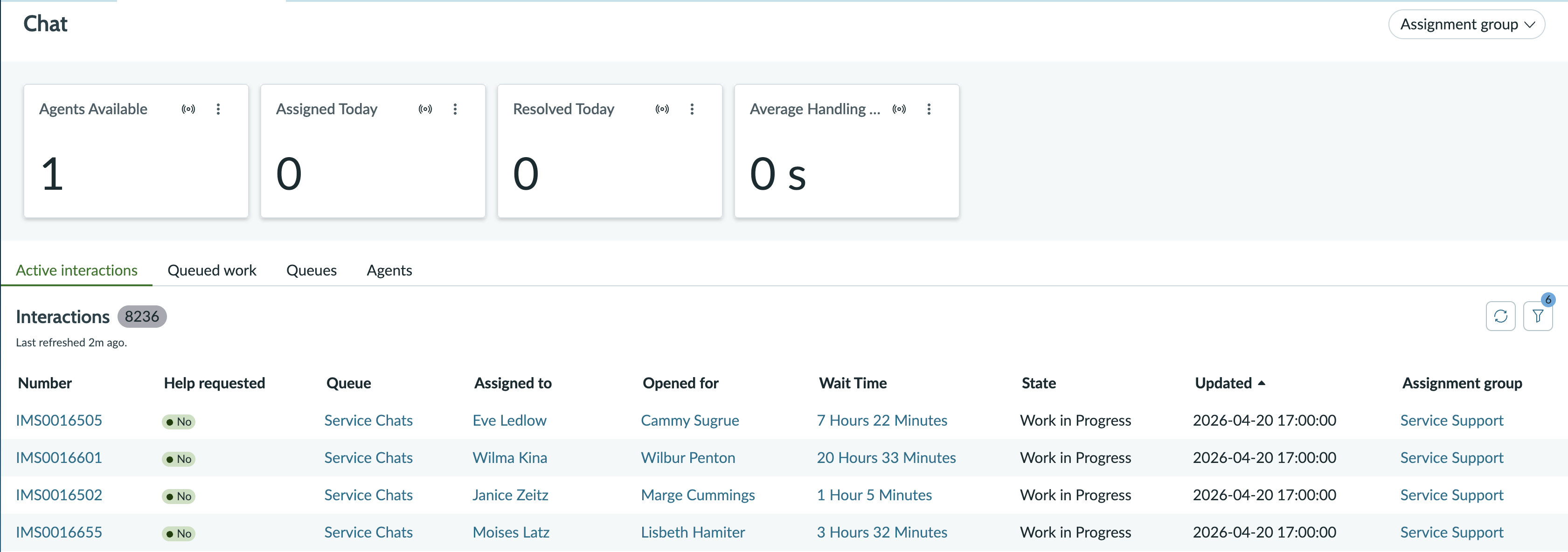Sort by Opened for column header
1568x552 pixels.
point(680,383)
